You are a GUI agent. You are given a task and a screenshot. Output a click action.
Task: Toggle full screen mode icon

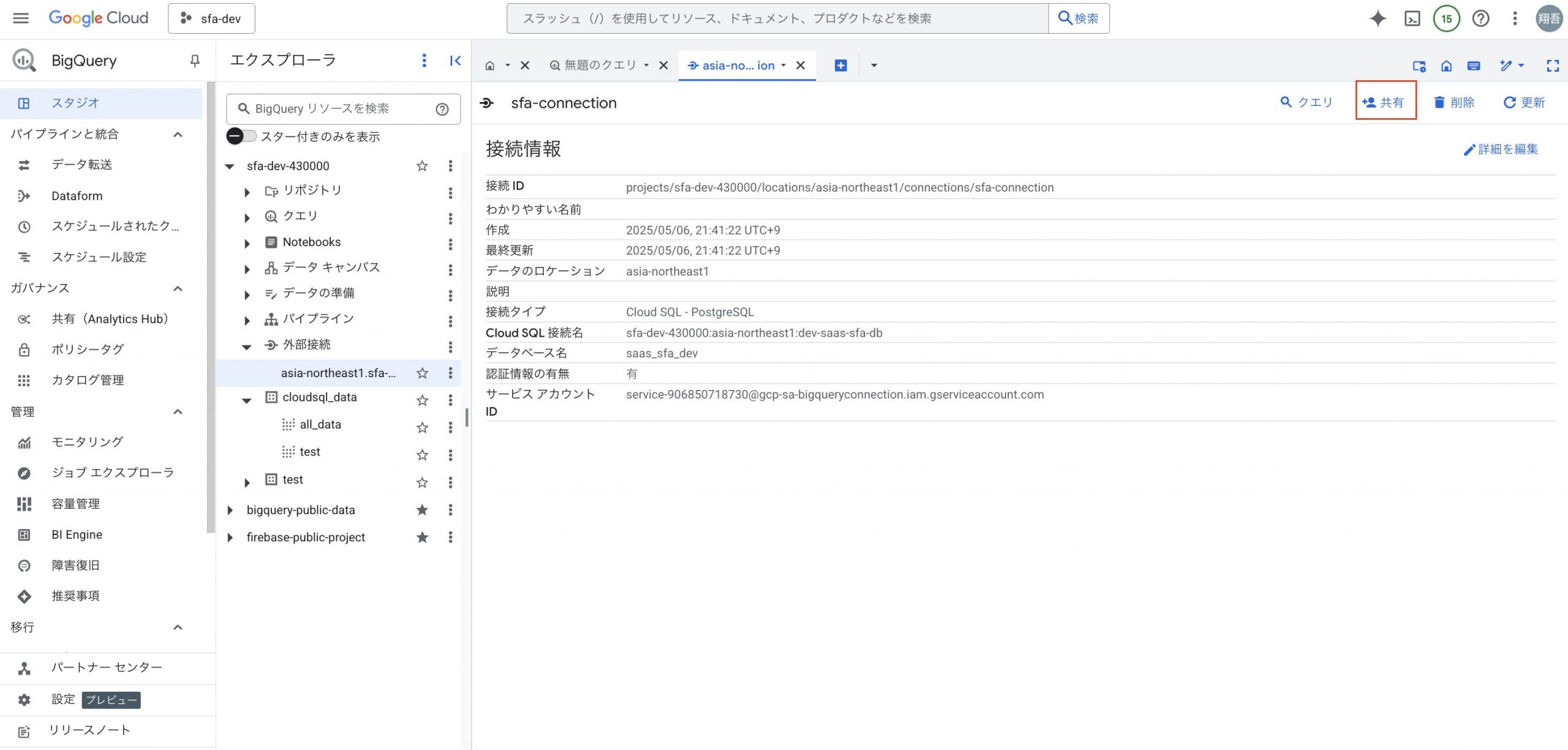(1553, 66)
